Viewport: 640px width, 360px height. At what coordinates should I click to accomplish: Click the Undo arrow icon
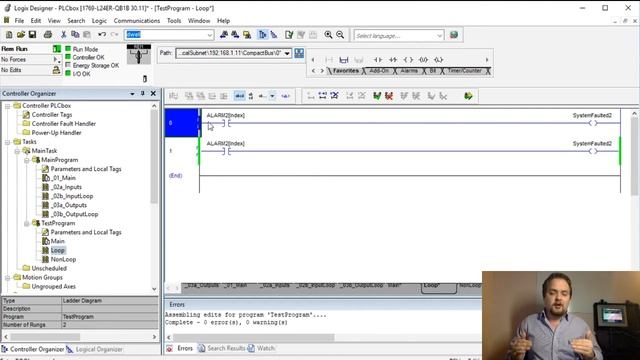[102, 35]
